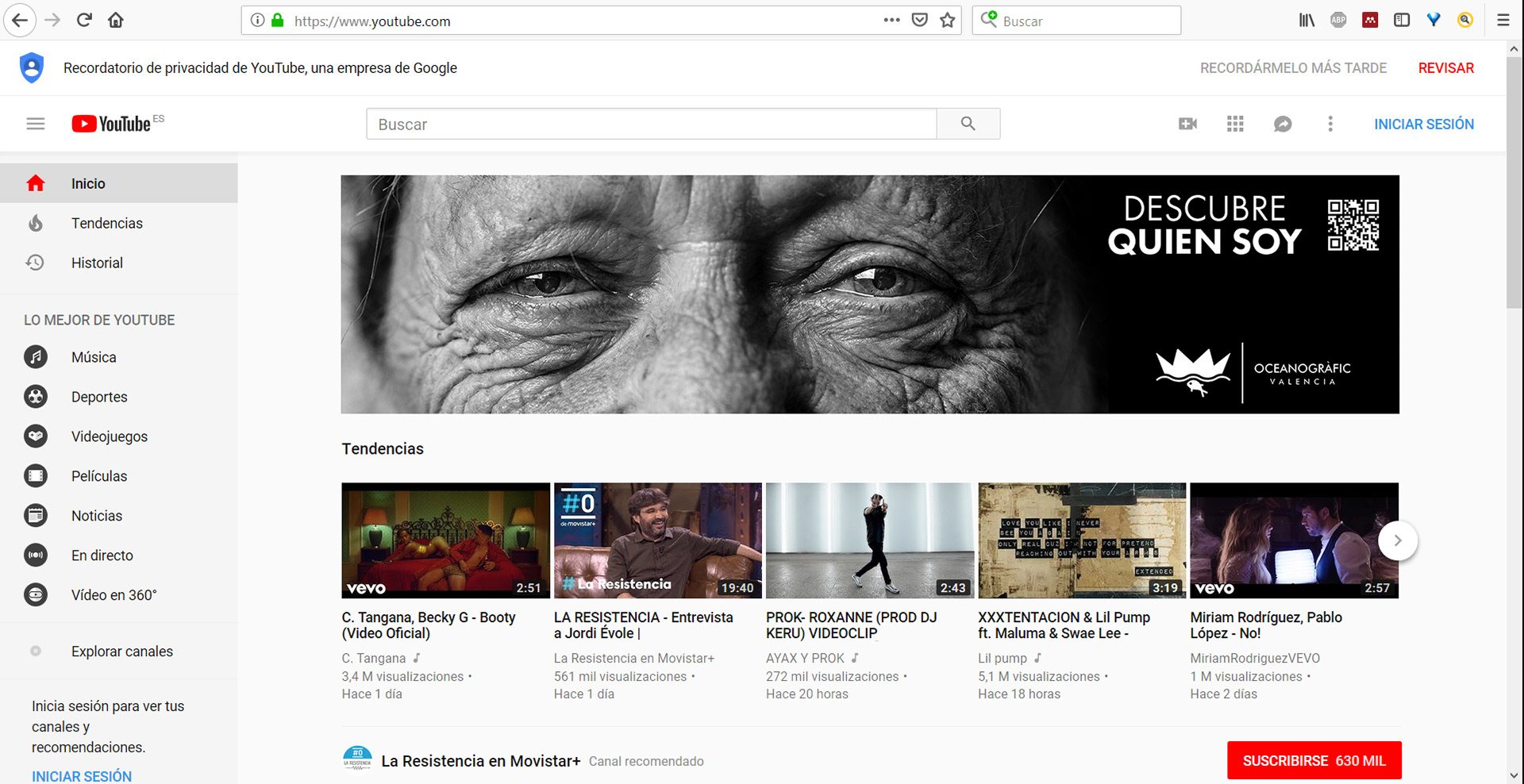Open the browser home page icon
The image size is (1524, 784).
click(116, 21)
